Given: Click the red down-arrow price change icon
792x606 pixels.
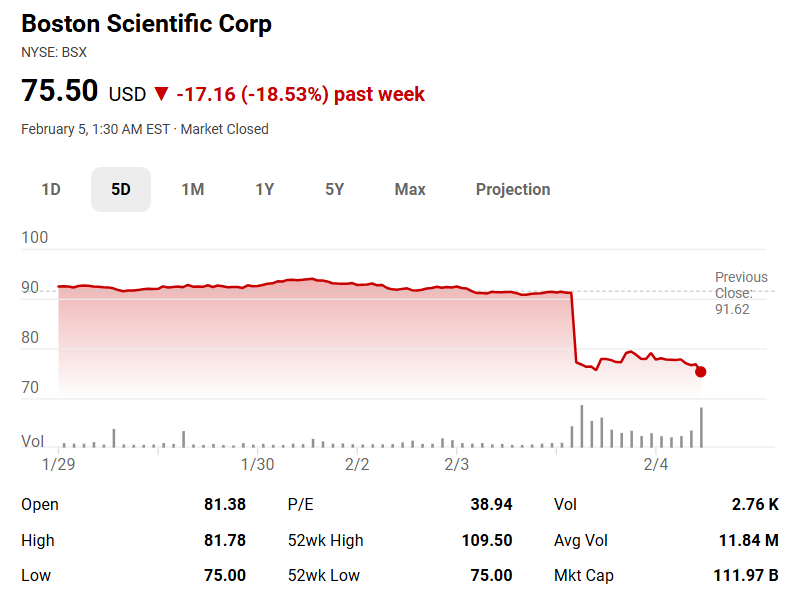Looking at the screenshot, I should point(162,95).
